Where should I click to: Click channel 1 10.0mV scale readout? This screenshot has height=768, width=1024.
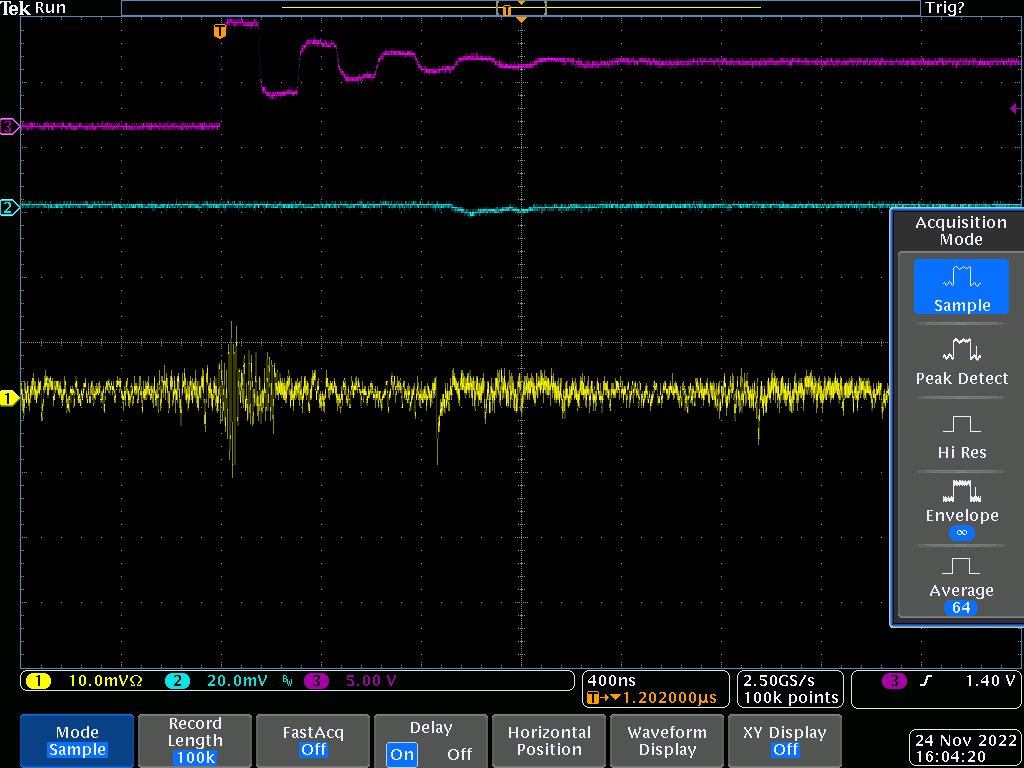(x=104, y=681)
